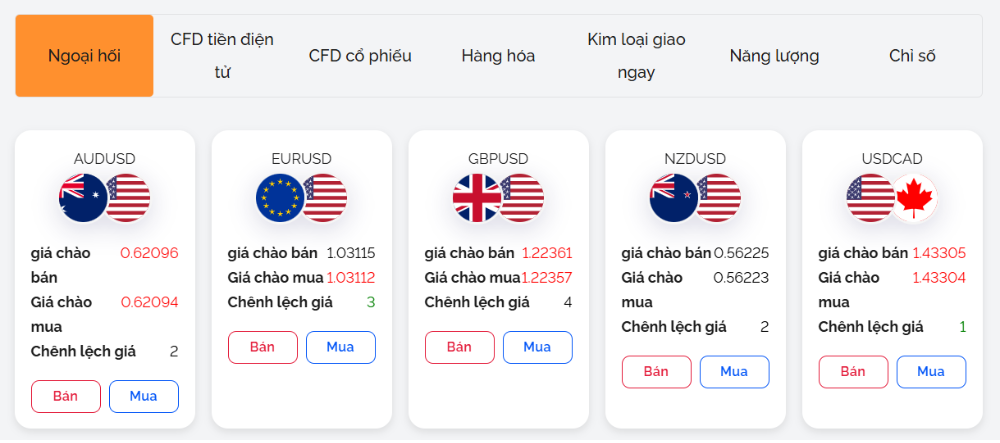Select the Ngoại hối tab
The image size is (1000, 443).
[85, 56]
